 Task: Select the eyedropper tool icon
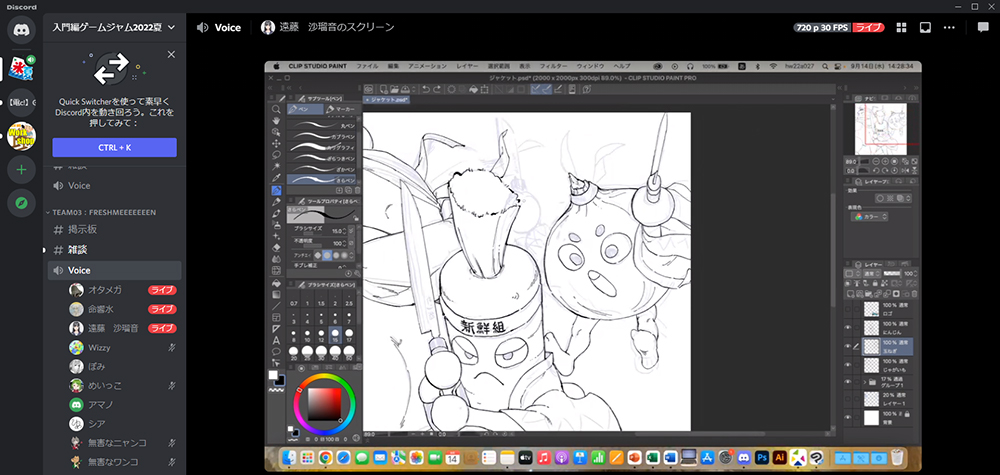pyautogui.click(x=276, y=178)
